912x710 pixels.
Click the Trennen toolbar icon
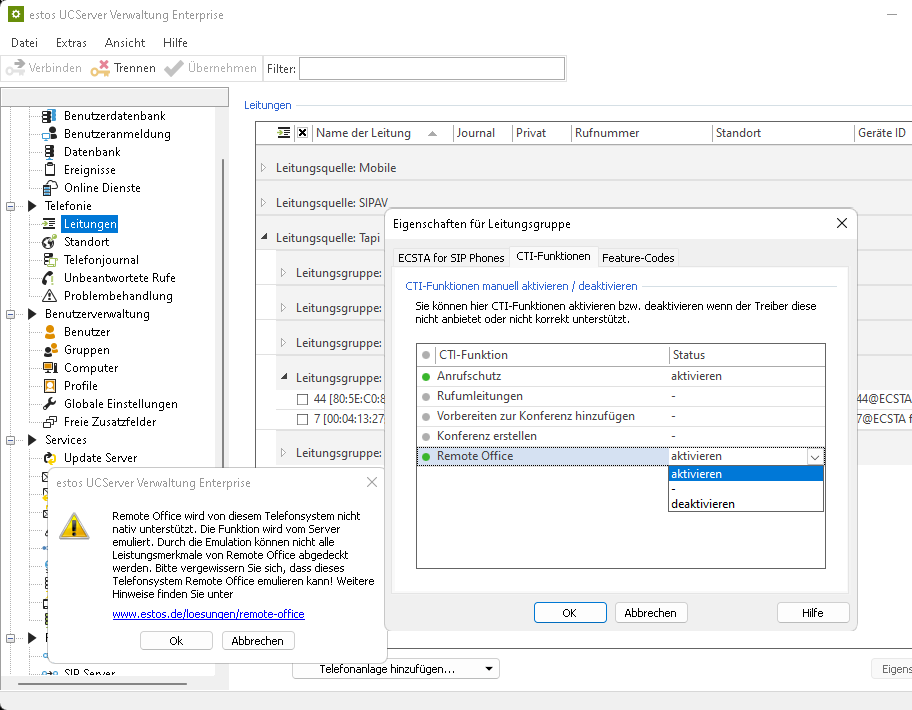[100, 68]
